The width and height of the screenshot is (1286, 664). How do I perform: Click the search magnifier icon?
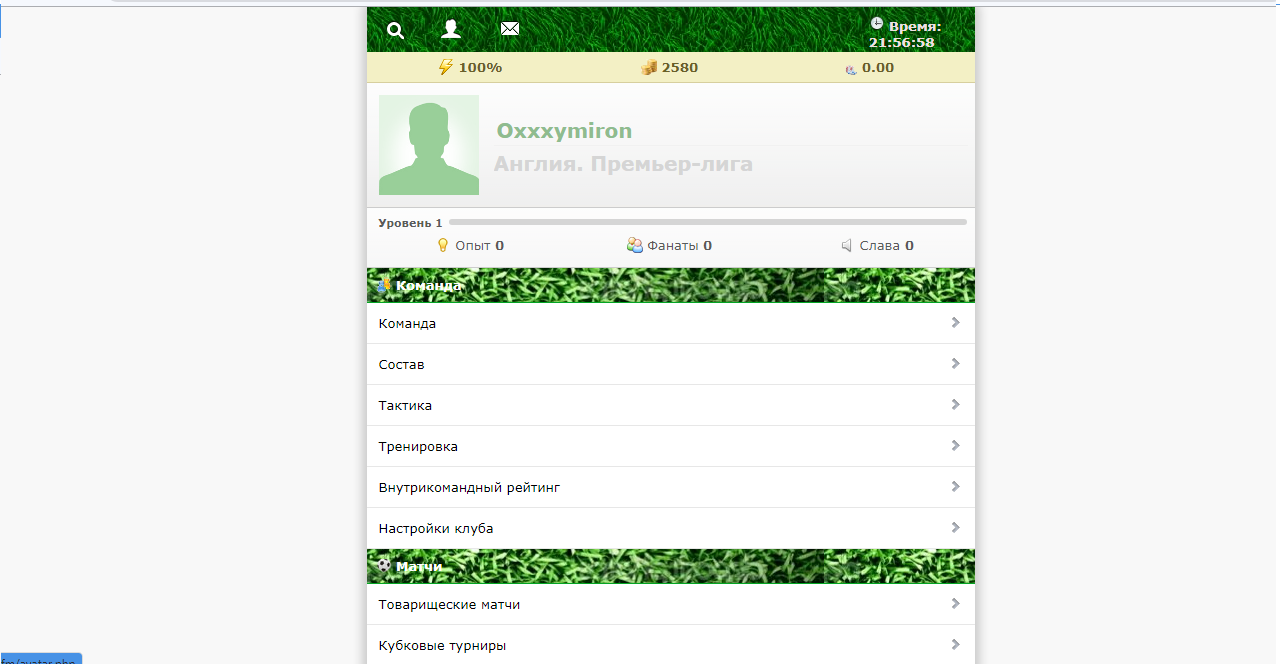[x=395, y=30]
